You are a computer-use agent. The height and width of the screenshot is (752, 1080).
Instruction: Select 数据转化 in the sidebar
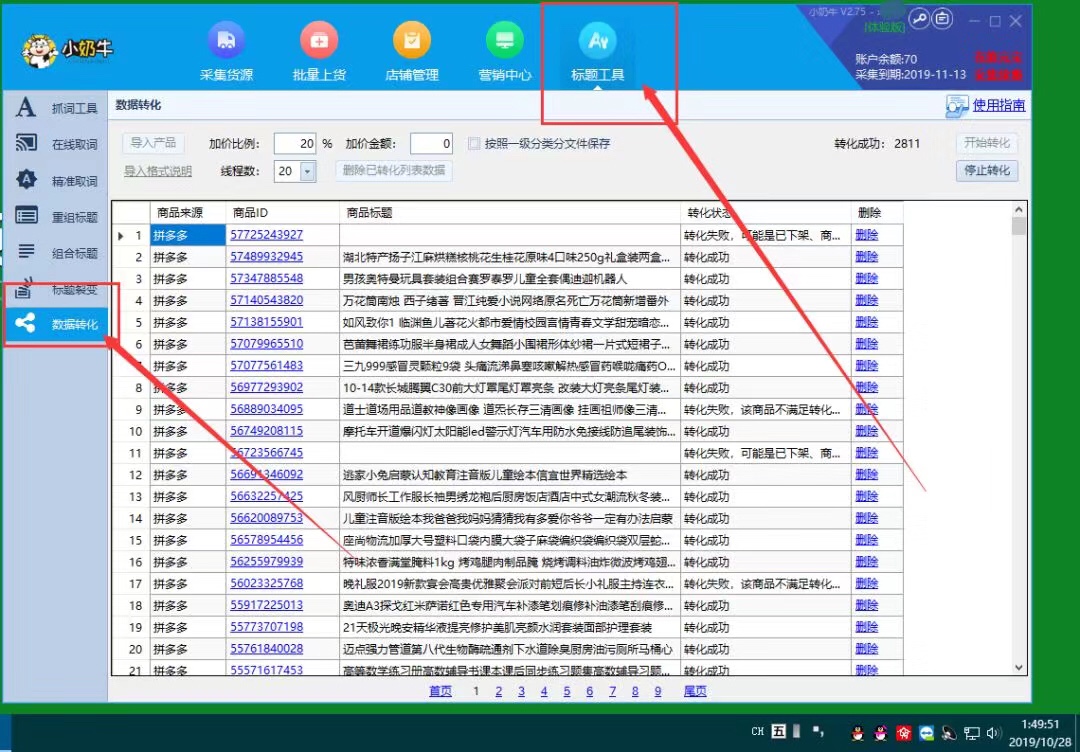click(x=56, y=324)
